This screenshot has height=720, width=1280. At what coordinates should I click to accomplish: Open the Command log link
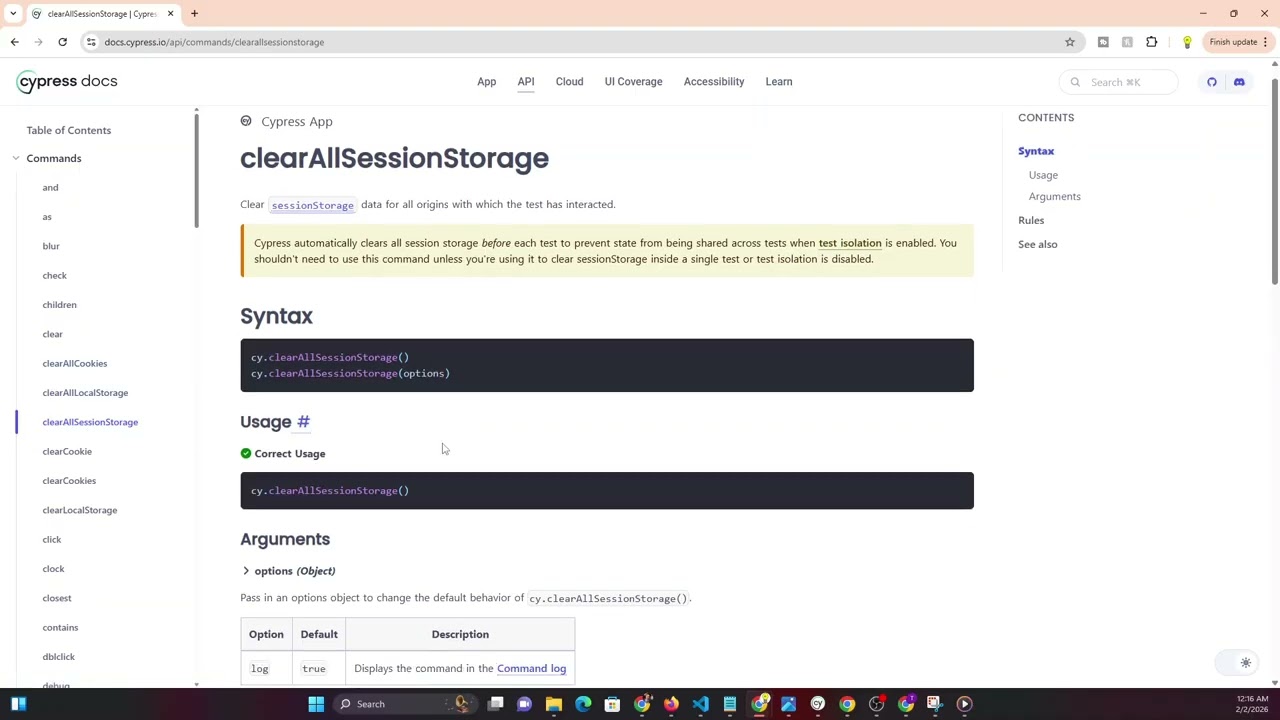click(x=531, y=669)
